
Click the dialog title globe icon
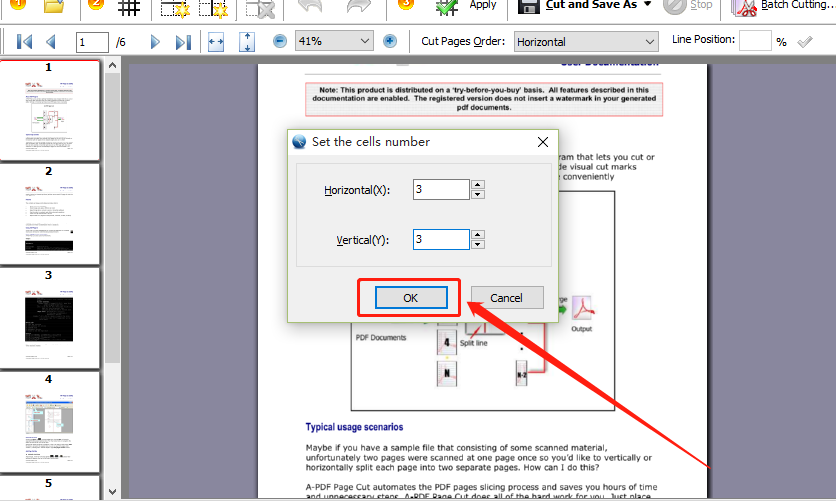point(299,142)
